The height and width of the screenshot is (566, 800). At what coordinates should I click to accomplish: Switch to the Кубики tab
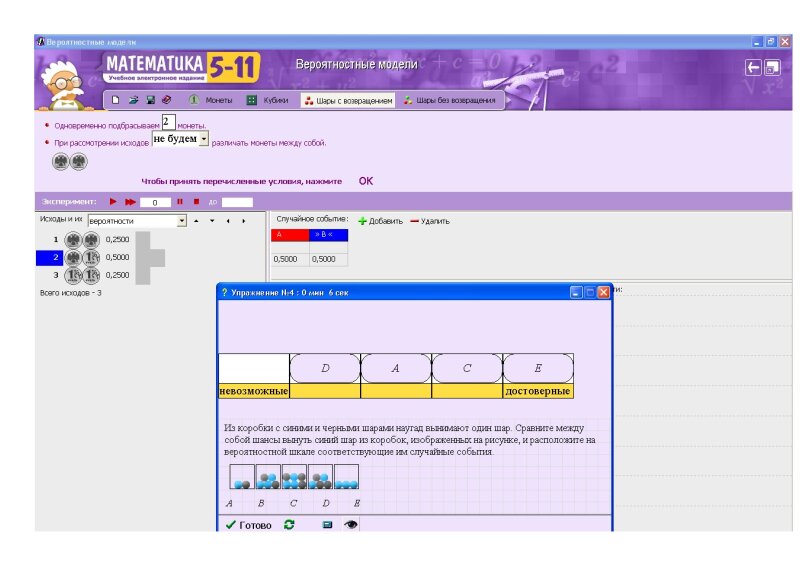(x=267, y=100)
